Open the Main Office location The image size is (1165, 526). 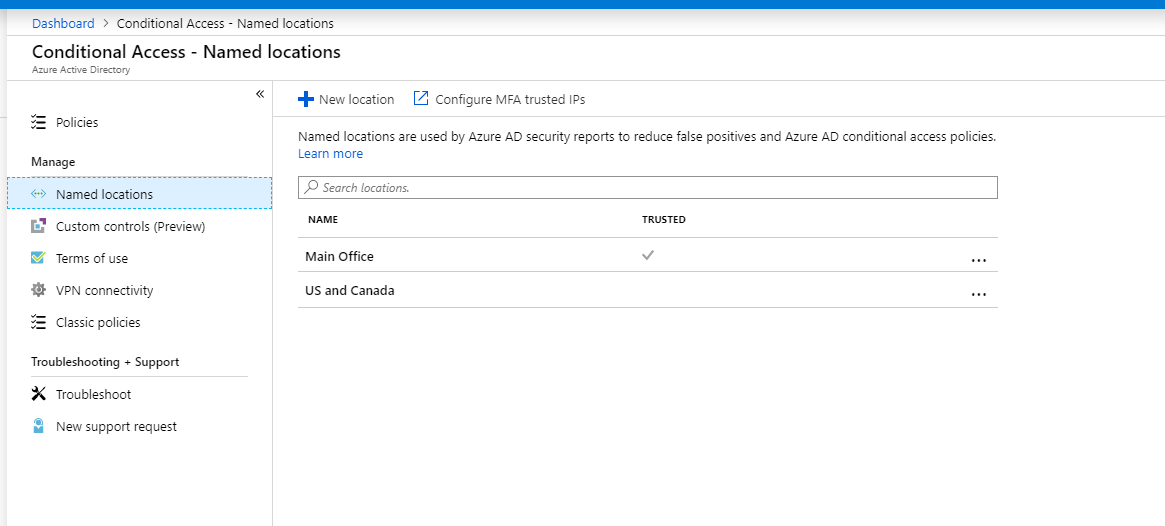pos(340,256)
